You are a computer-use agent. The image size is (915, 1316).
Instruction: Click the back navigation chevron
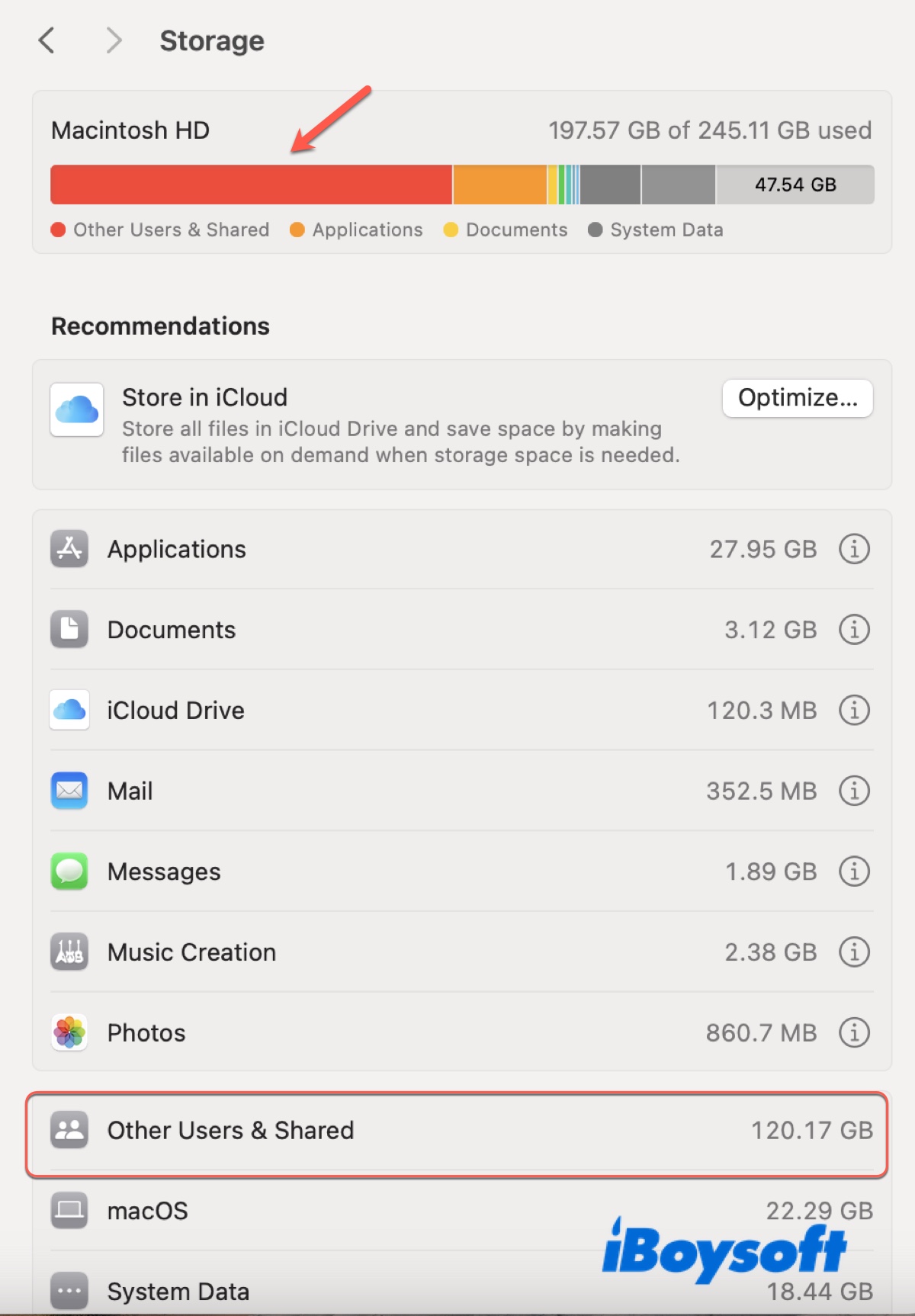[x=47, y=40]
